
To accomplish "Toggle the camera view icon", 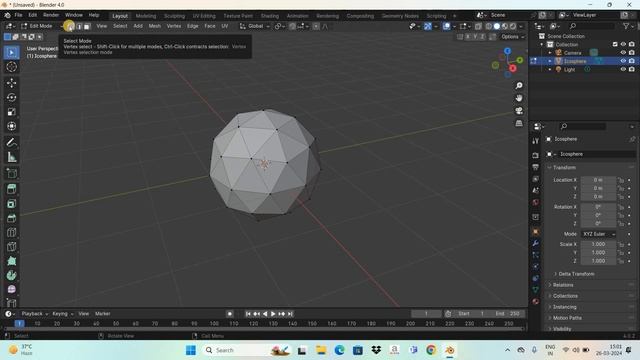I will pos(519,111).
